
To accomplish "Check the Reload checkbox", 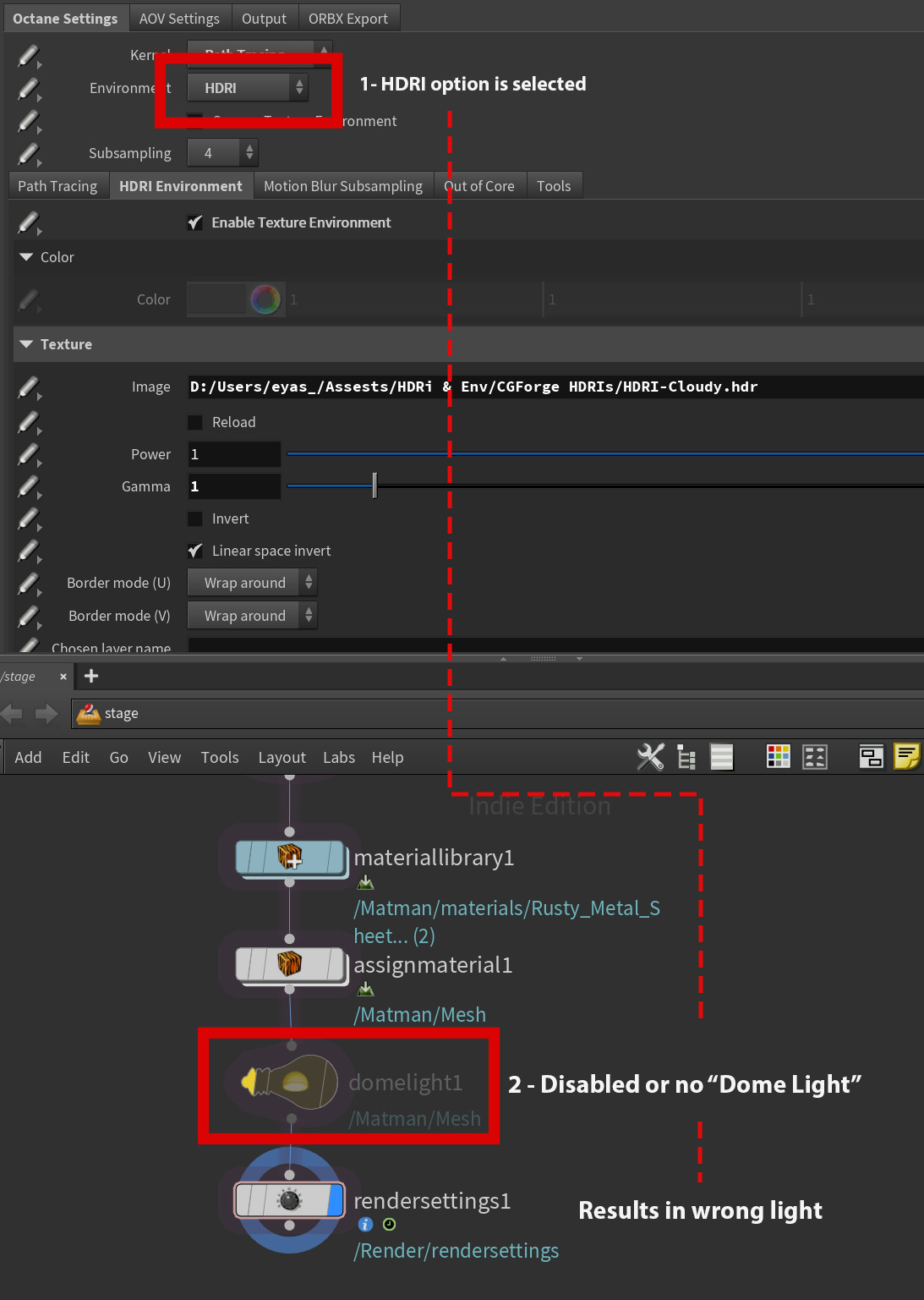I will (195, 422).
